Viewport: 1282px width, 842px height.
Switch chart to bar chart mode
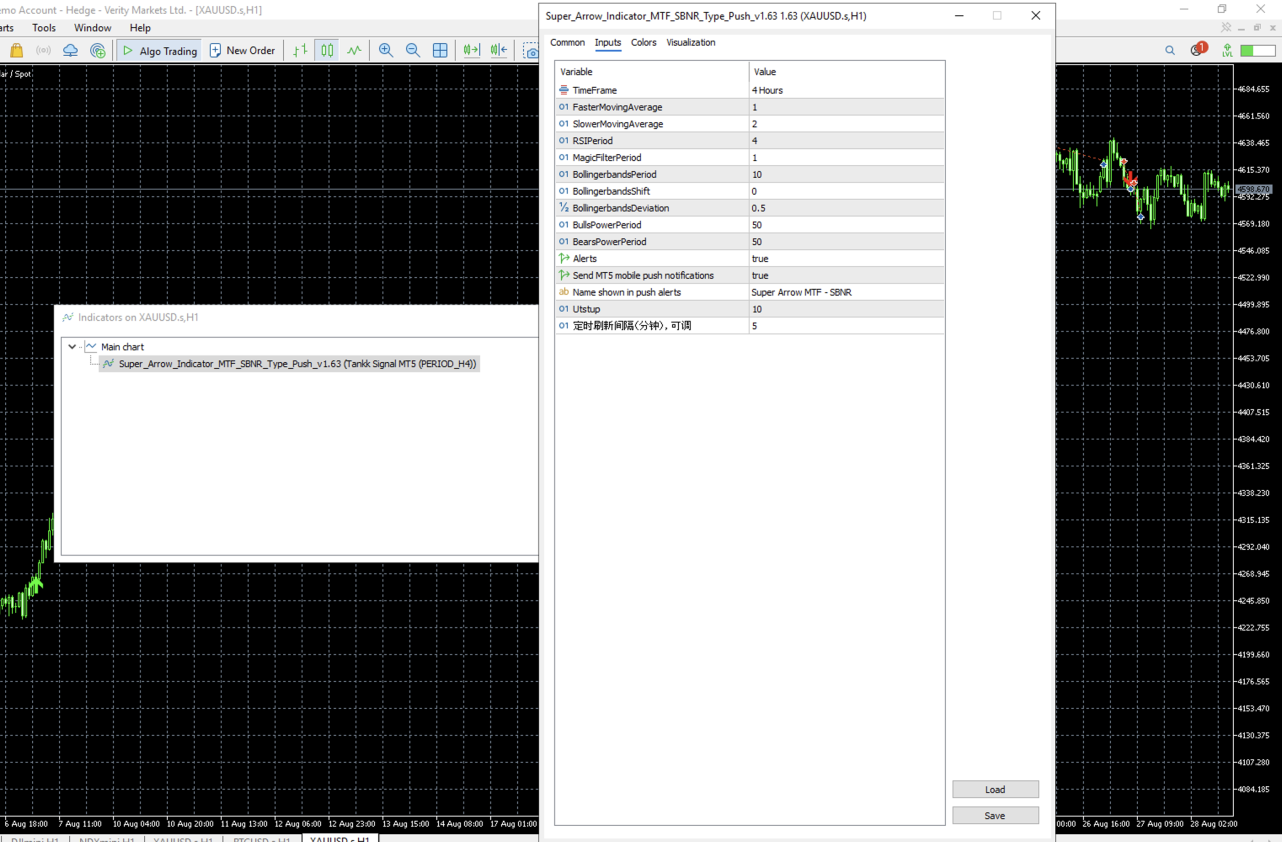300,50
